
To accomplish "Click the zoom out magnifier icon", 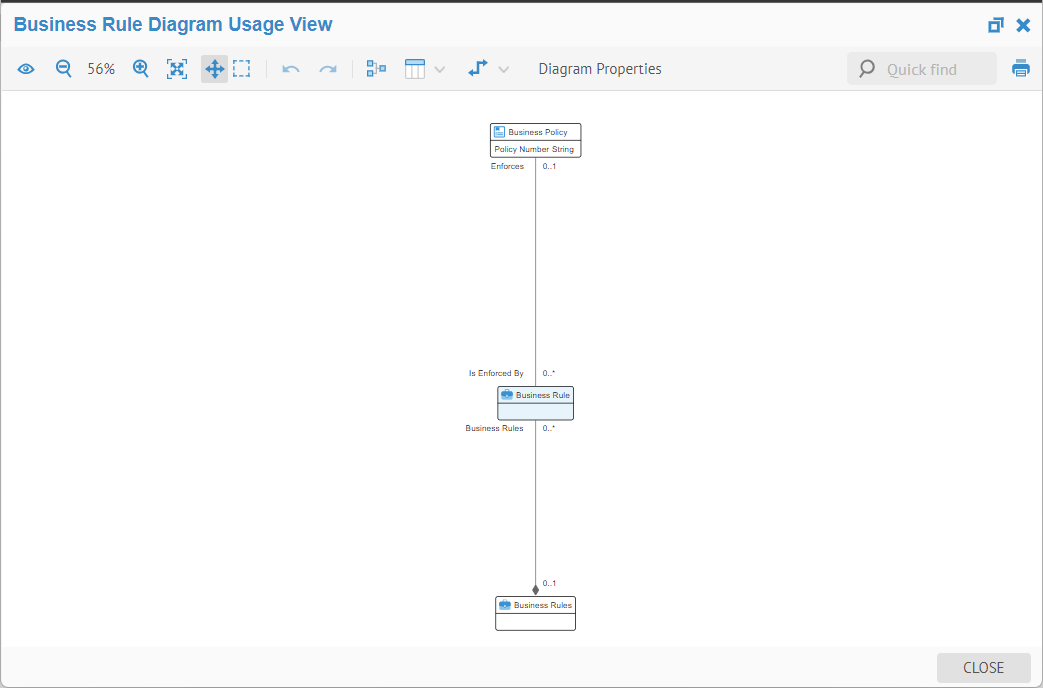I will (x=63, y=69).
